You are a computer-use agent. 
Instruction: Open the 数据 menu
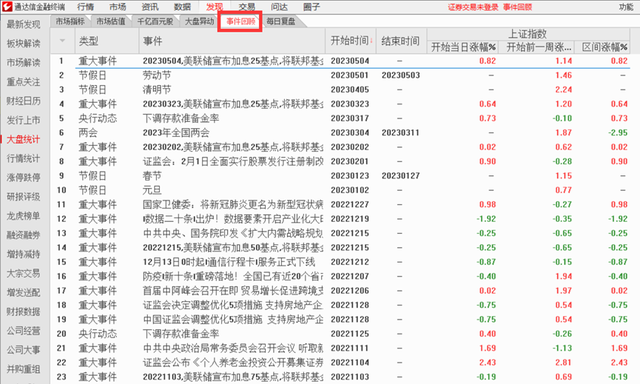coord(182,7)
